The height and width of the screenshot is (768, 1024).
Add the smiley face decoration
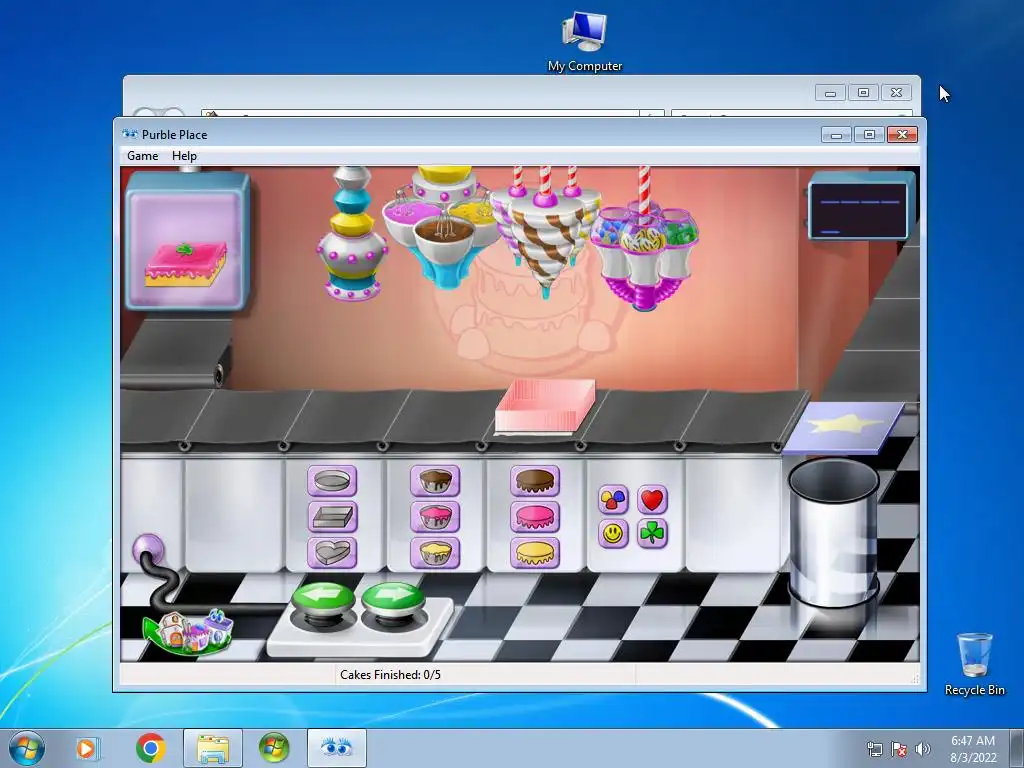(x=613, y=534)
